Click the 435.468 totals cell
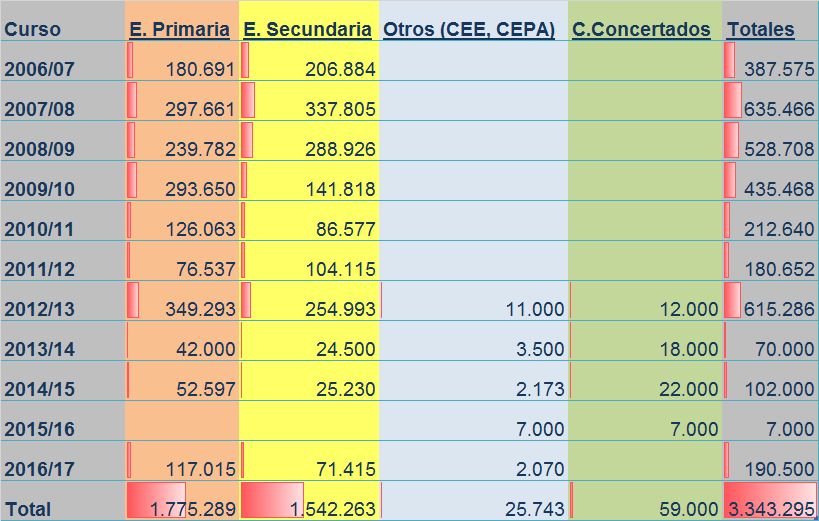Viewport: 819px width, 521px height. point(770,181)
